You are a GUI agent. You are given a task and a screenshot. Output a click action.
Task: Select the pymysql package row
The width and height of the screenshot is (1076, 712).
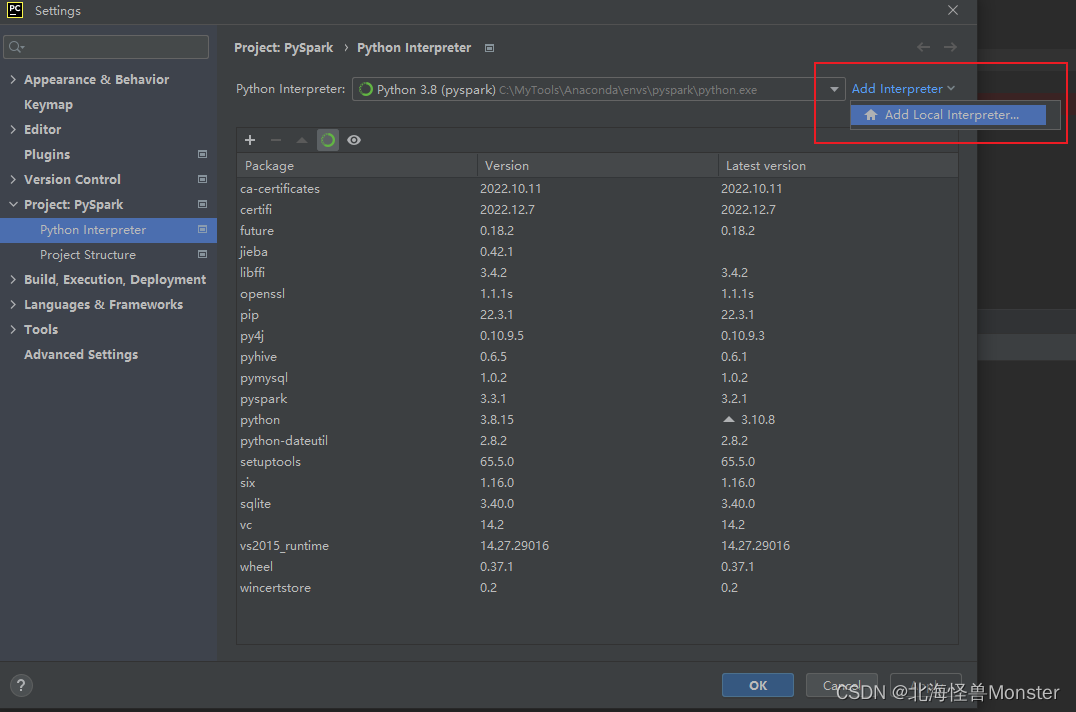(x=597, y=378)
